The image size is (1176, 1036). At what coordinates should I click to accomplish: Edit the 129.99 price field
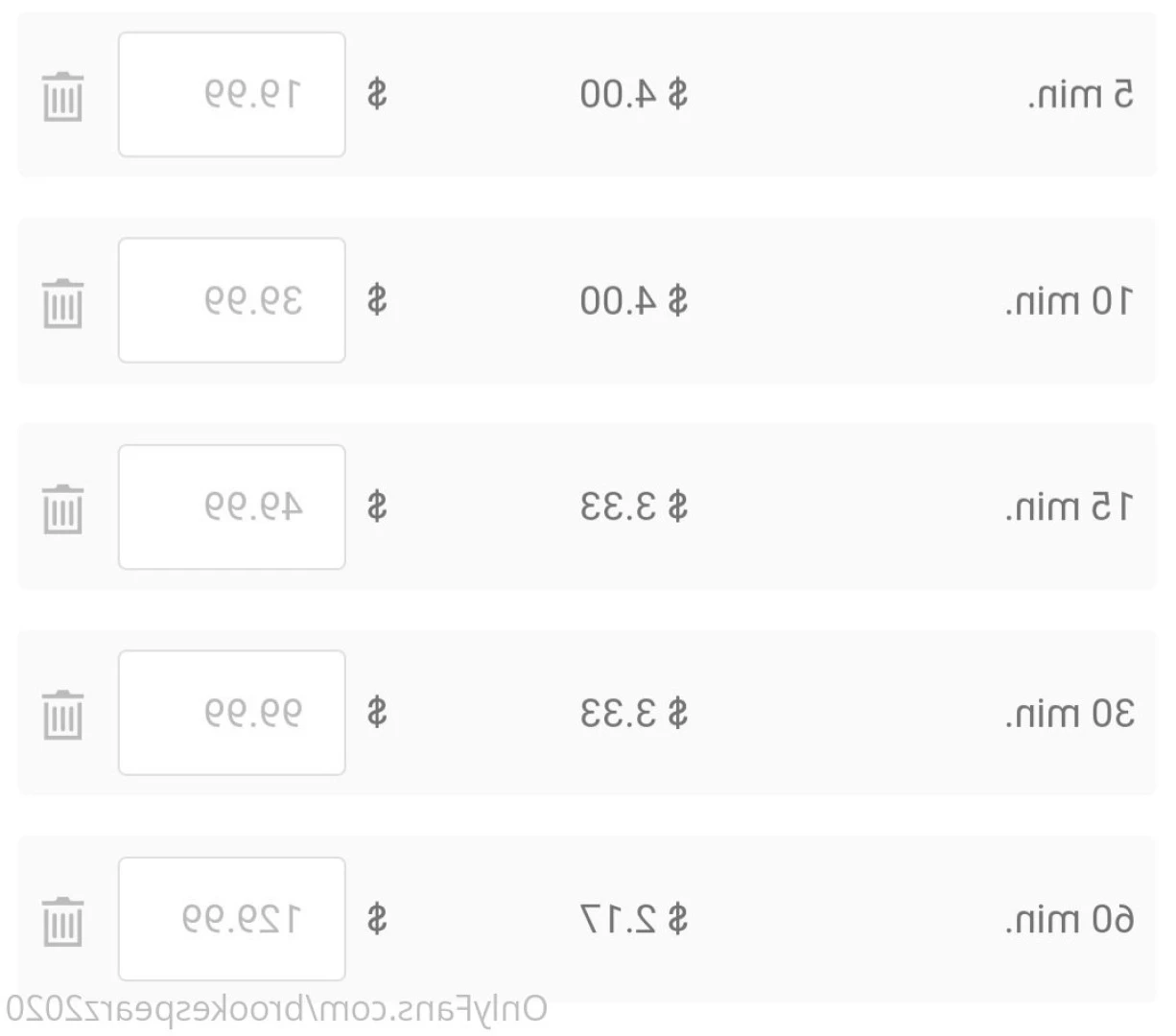(232, 919)
